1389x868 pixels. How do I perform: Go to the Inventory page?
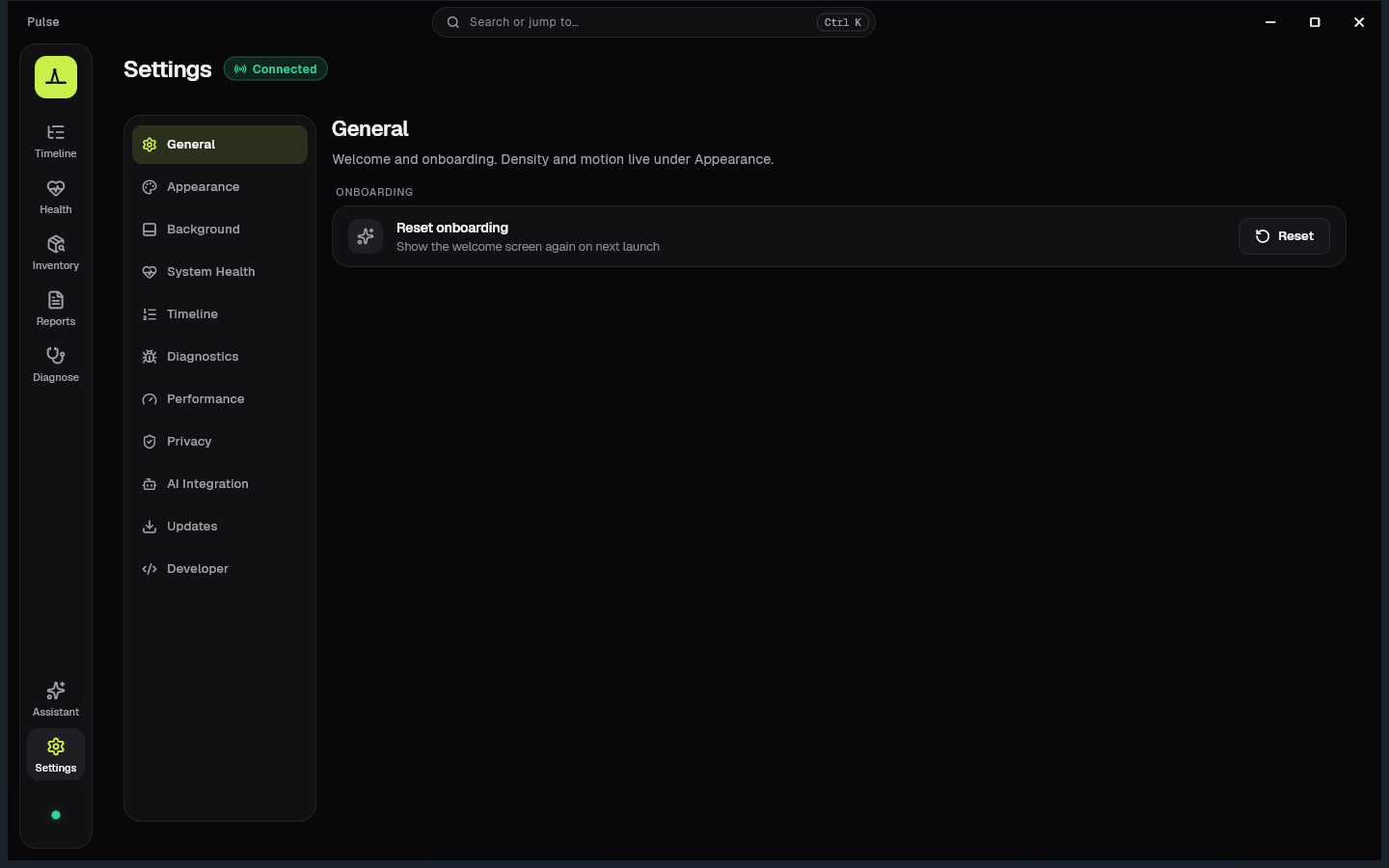pyautogui.click(x=56, y=253)
